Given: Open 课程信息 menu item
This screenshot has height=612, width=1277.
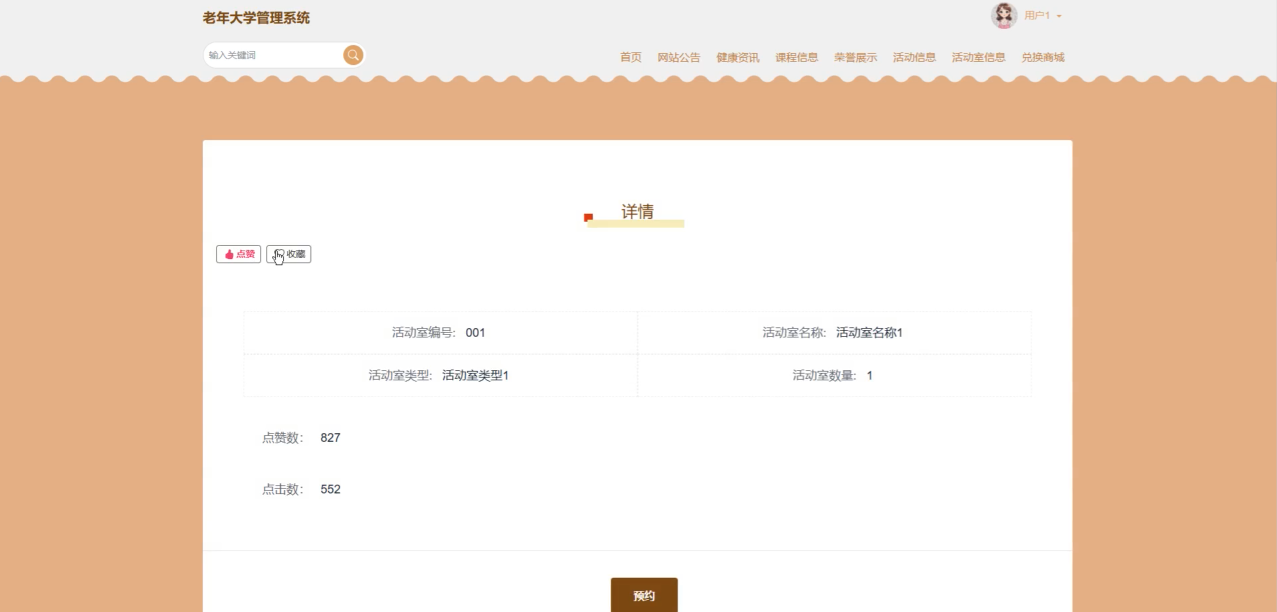Looking at the screenshot, I should (x=797, y=57).
